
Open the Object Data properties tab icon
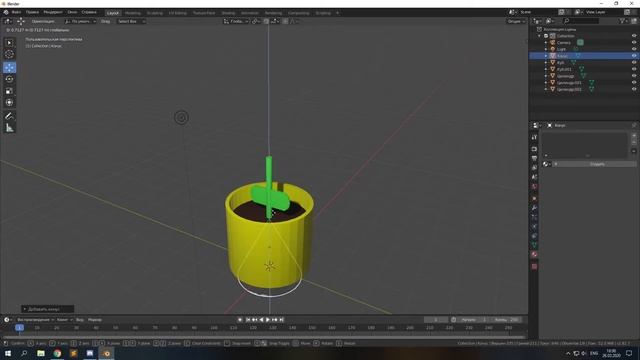pyautogui.click(x=534, y=245)
